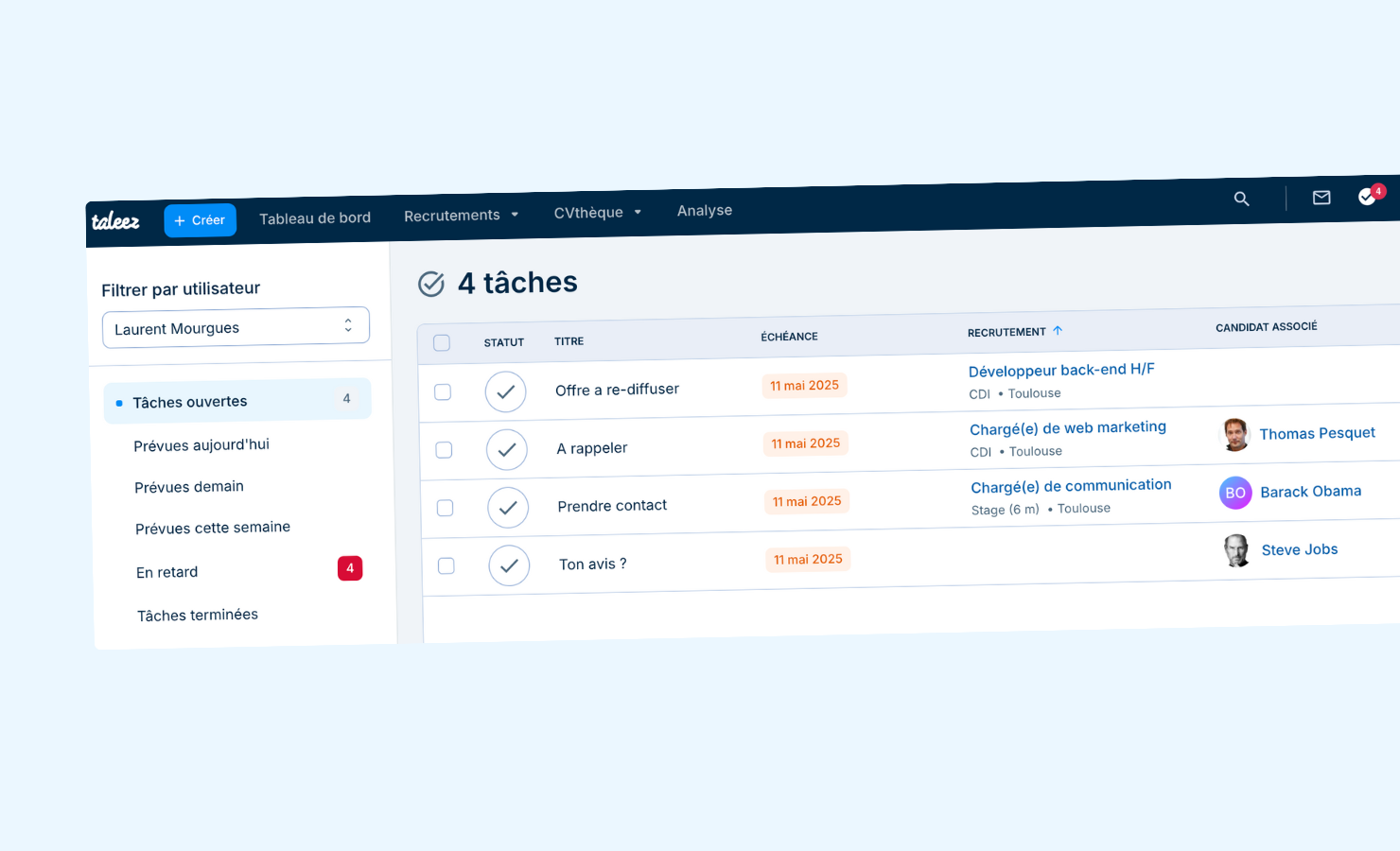Select 'Tâches terminées' filter
Viewport: 1400px width, 851px height.
(x=198, y=615)
